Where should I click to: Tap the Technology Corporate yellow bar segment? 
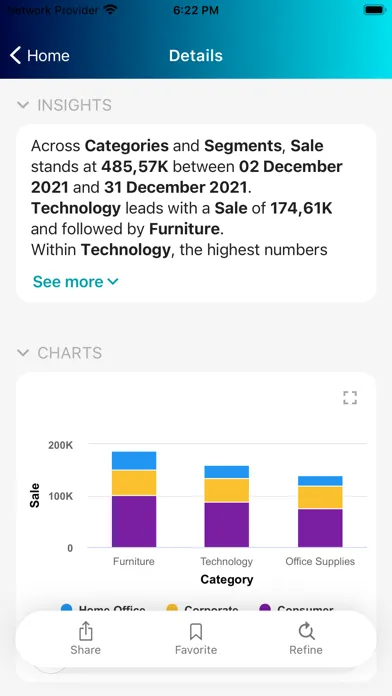coord(227,490)
